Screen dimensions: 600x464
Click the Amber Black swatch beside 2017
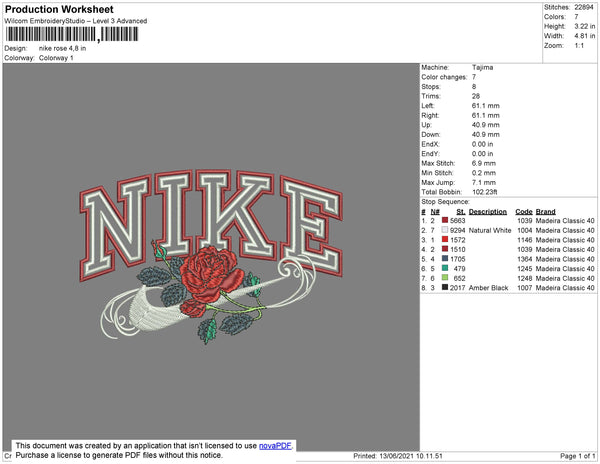445,287
